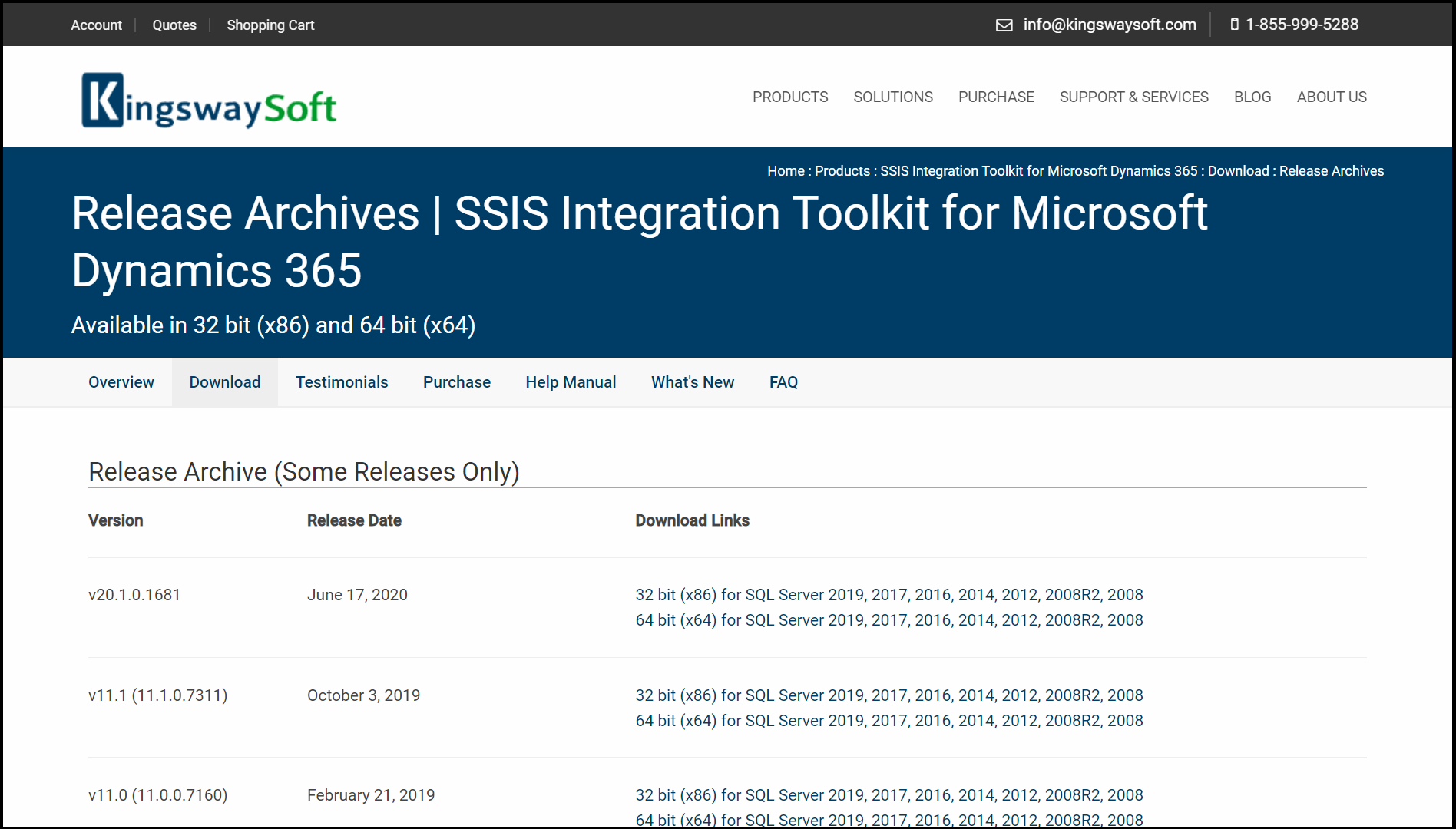
Task: Switch to the Testimonials tab
Action: click(x=342, y=382)
